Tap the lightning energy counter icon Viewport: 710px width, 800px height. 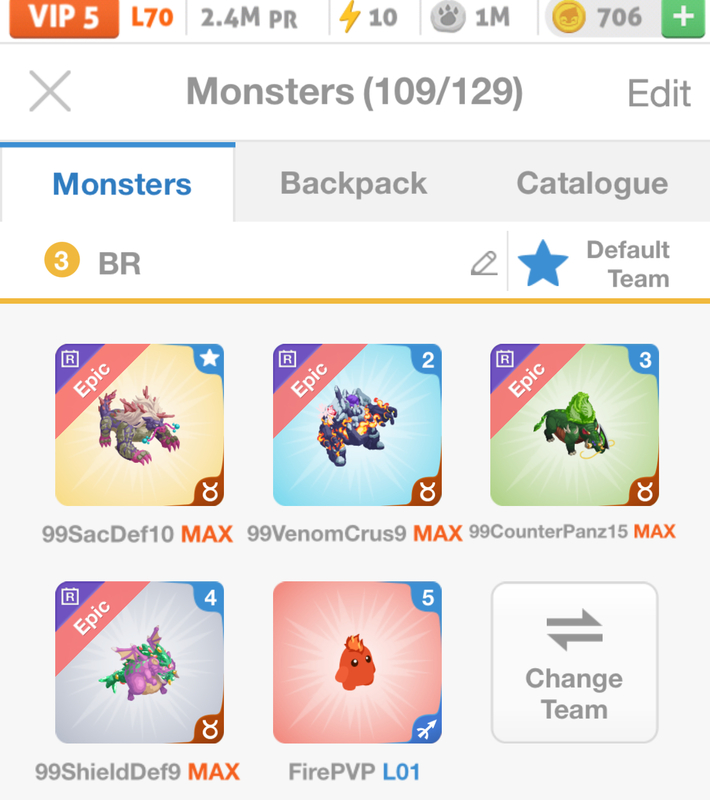350,17
